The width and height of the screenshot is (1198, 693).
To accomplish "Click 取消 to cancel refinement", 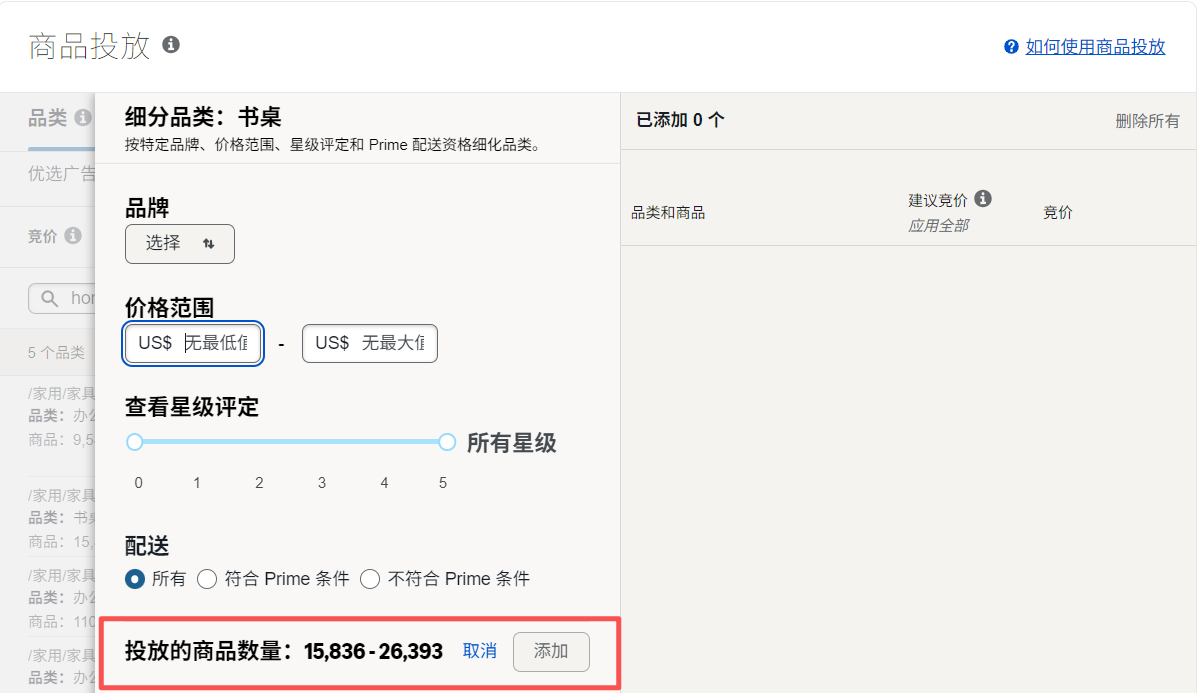I will [480, 651].
